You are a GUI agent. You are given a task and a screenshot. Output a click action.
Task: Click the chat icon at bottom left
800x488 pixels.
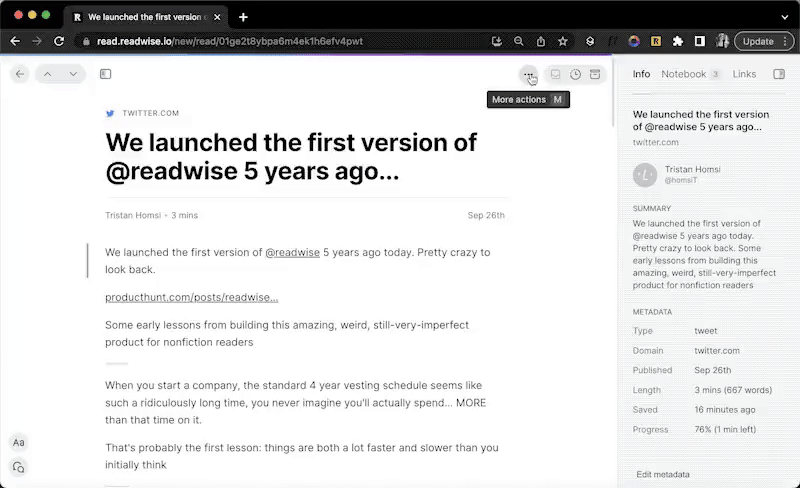pyautogui.click(x=18, y=467)
